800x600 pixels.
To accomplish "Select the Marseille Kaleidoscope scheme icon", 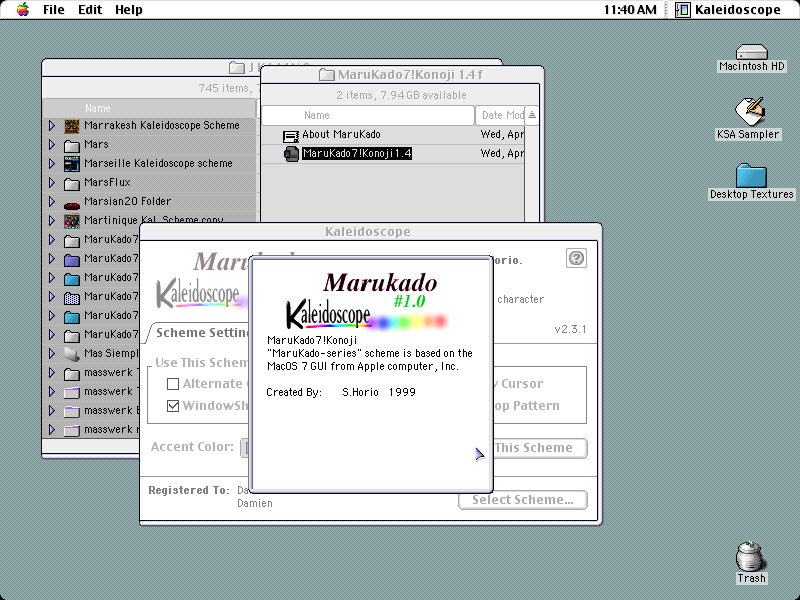I will point(71,164).
